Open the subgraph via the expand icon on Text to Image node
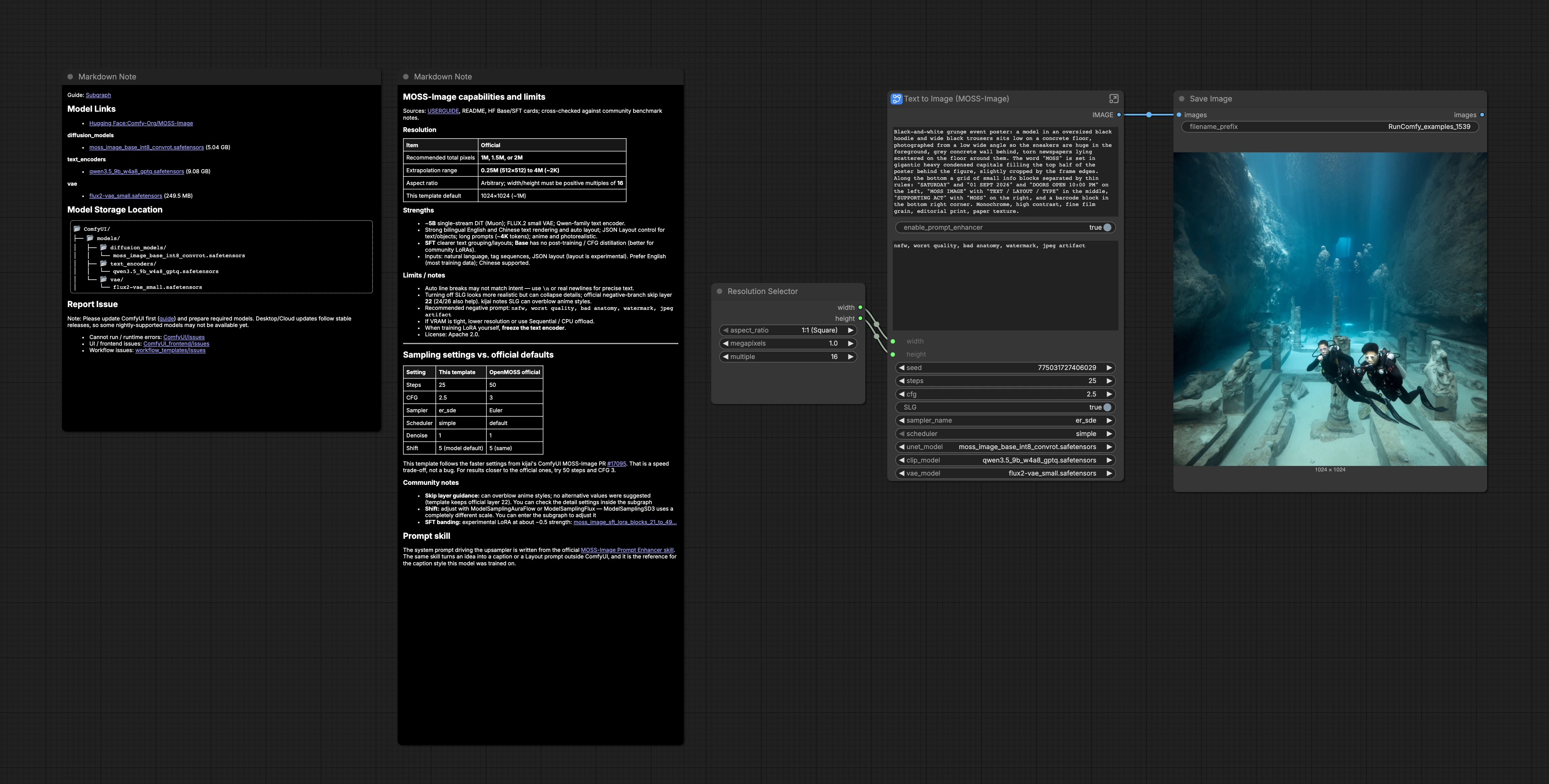Image resolution: width=1549 pixels, height=784 pixels. tap(1113, 99)
